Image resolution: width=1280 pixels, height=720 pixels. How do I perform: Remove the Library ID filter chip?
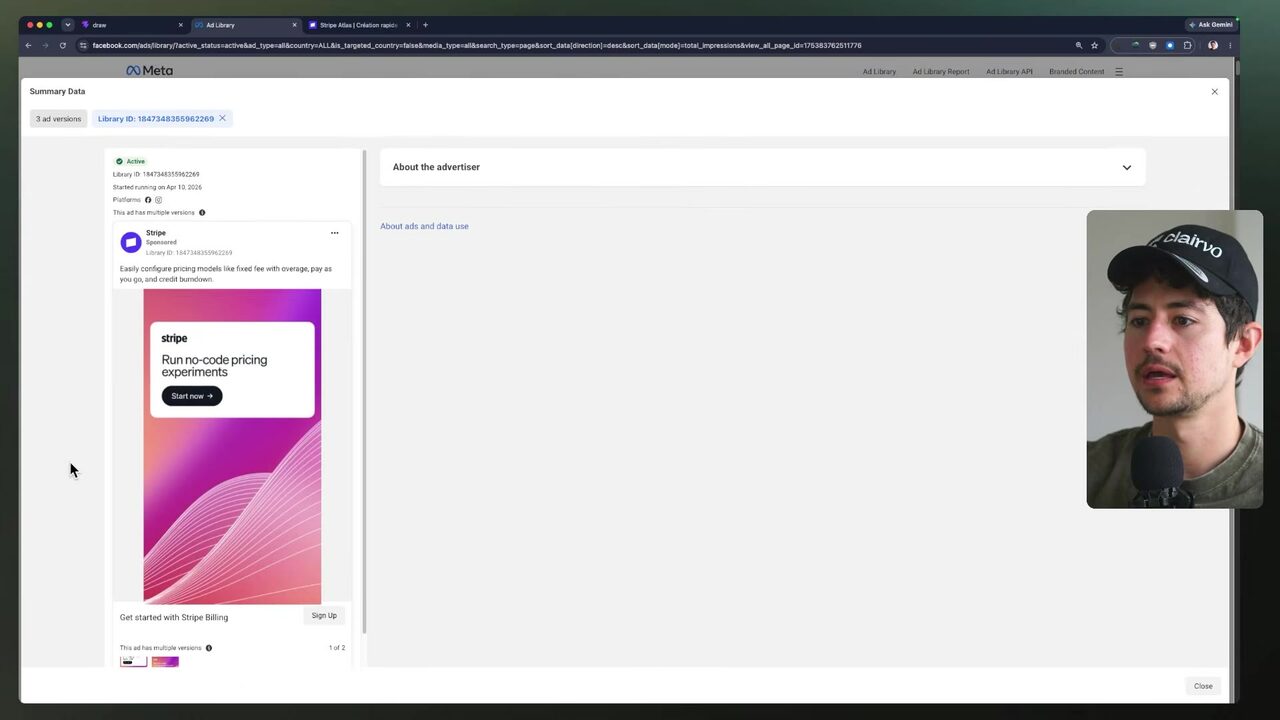pyautogui.click(x=222, y=118)
